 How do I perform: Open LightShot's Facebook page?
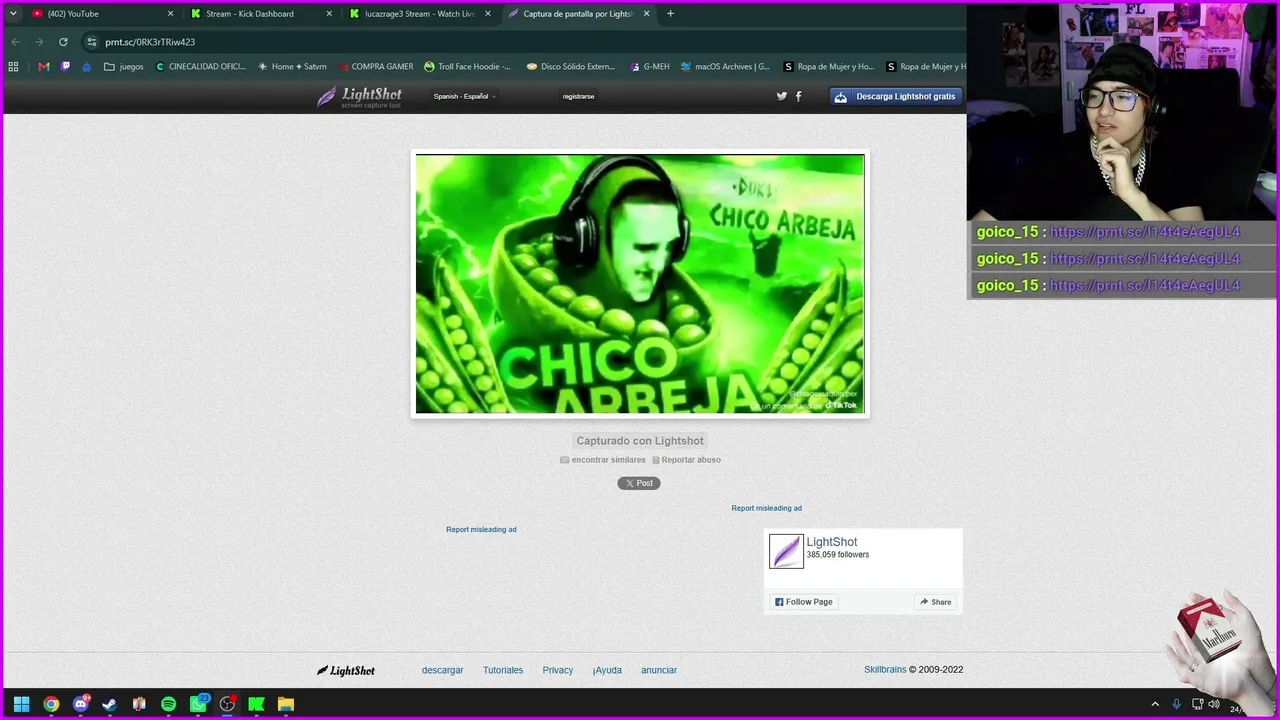(798, 96)
